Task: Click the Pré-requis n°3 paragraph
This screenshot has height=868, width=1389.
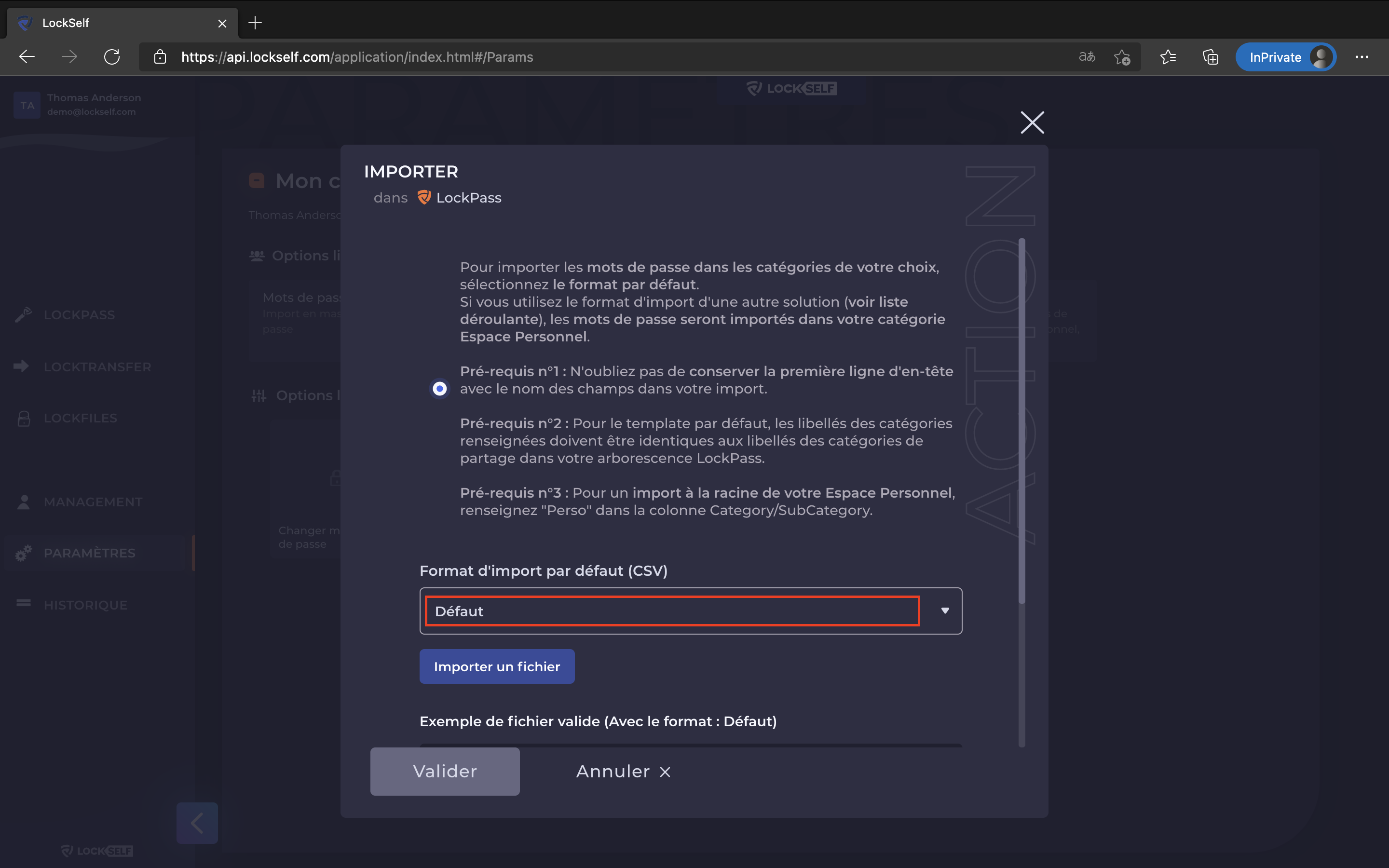Action: (708, 501)
